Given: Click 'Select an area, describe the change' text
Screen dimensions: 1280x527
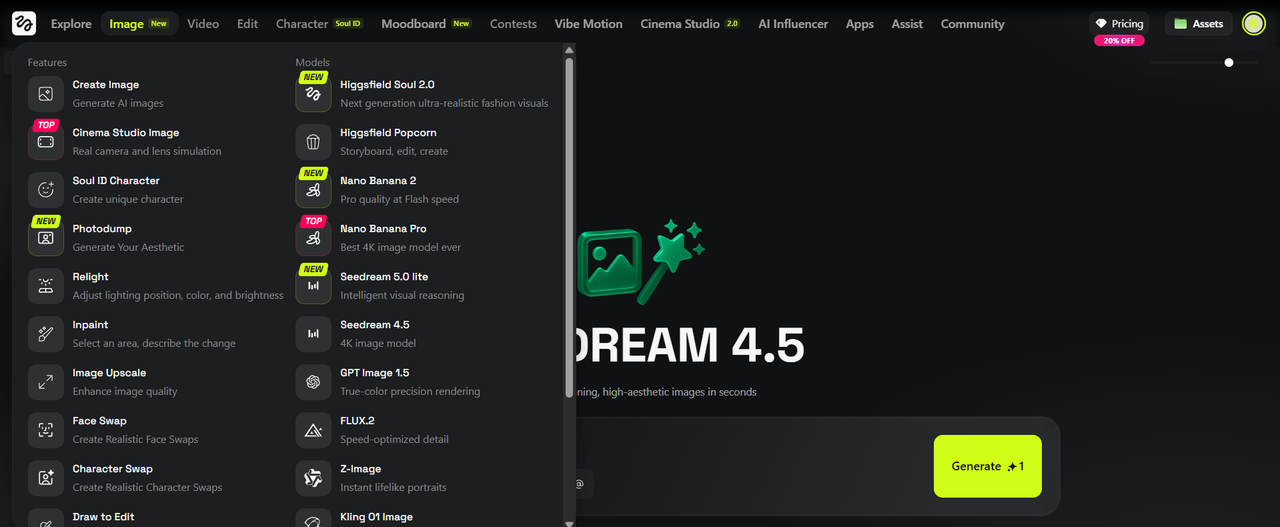Looking at the screenshot, I should tap(154, 343).
